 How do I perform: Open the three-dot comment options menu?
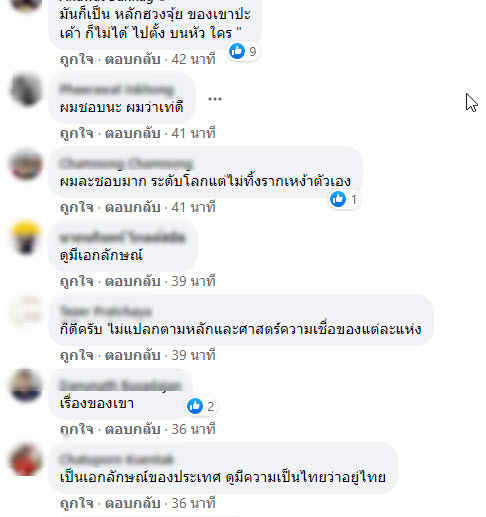coord(215,99)
